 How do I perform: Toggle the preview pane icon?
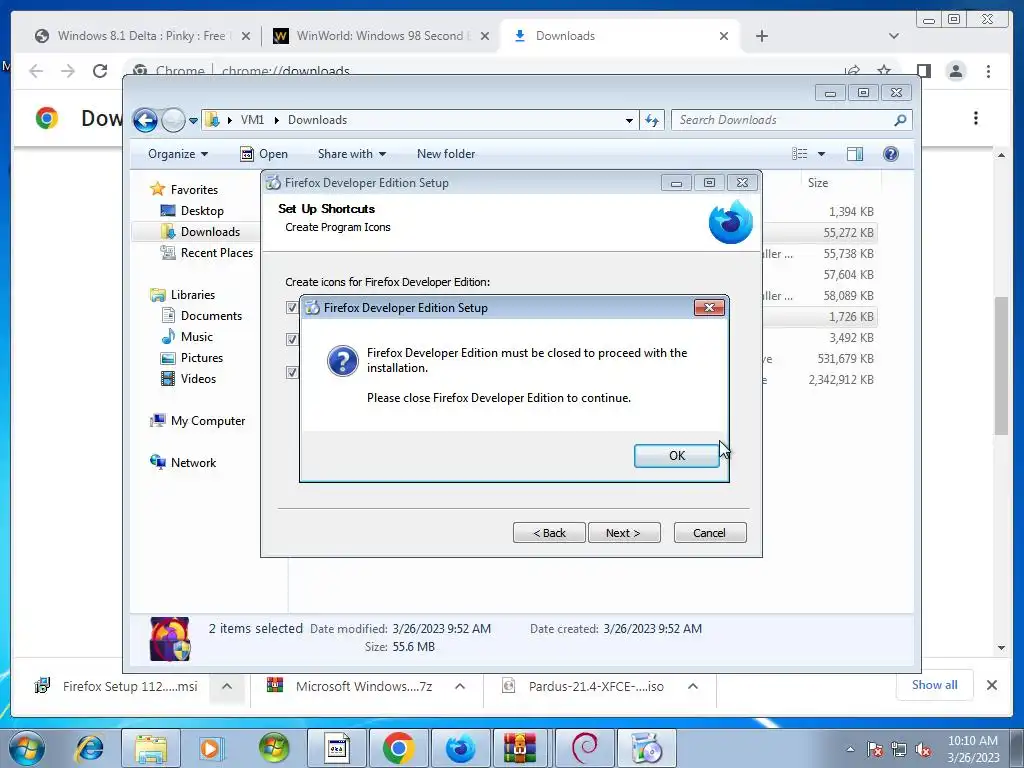[x=855, y=153]
